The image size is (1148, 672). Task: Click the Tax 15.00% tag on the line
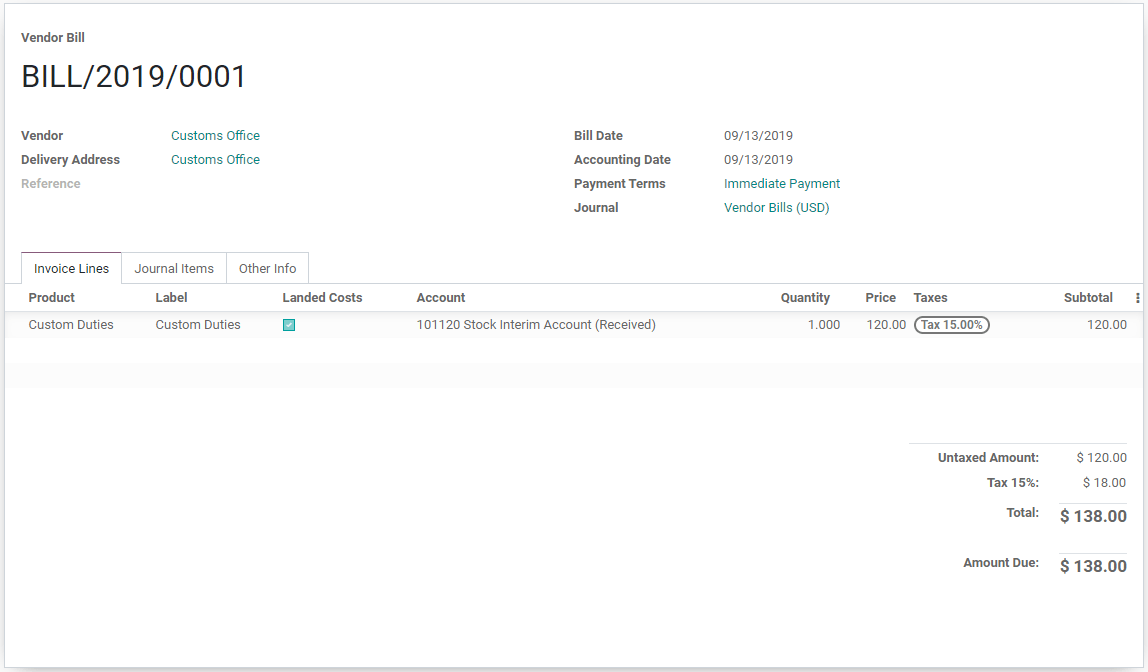951,324
